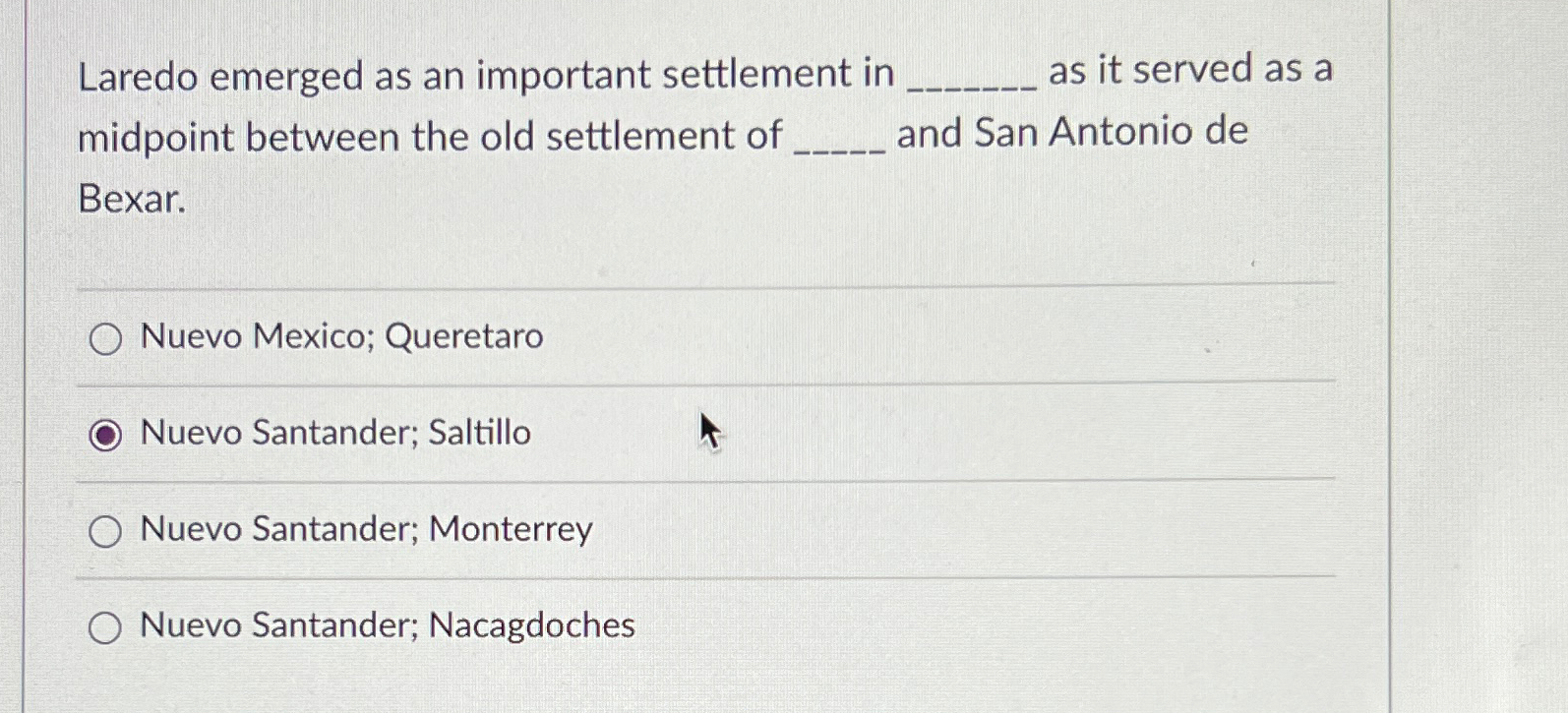
Task: Select the Nuevo Mexico; Queretaro radio button
Action: point(104,339)
